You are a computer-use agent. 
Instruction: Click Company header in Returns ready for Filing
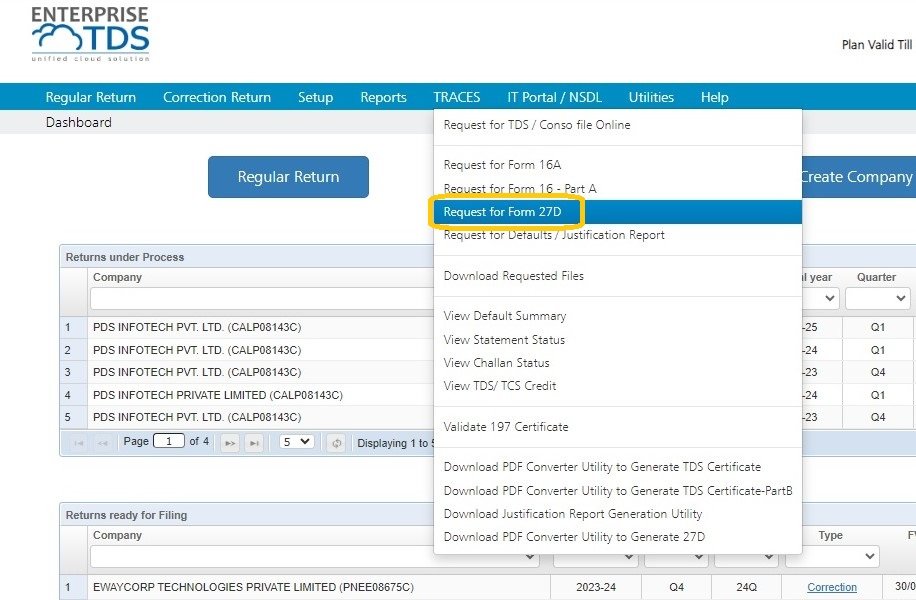(x=117, y=535)
